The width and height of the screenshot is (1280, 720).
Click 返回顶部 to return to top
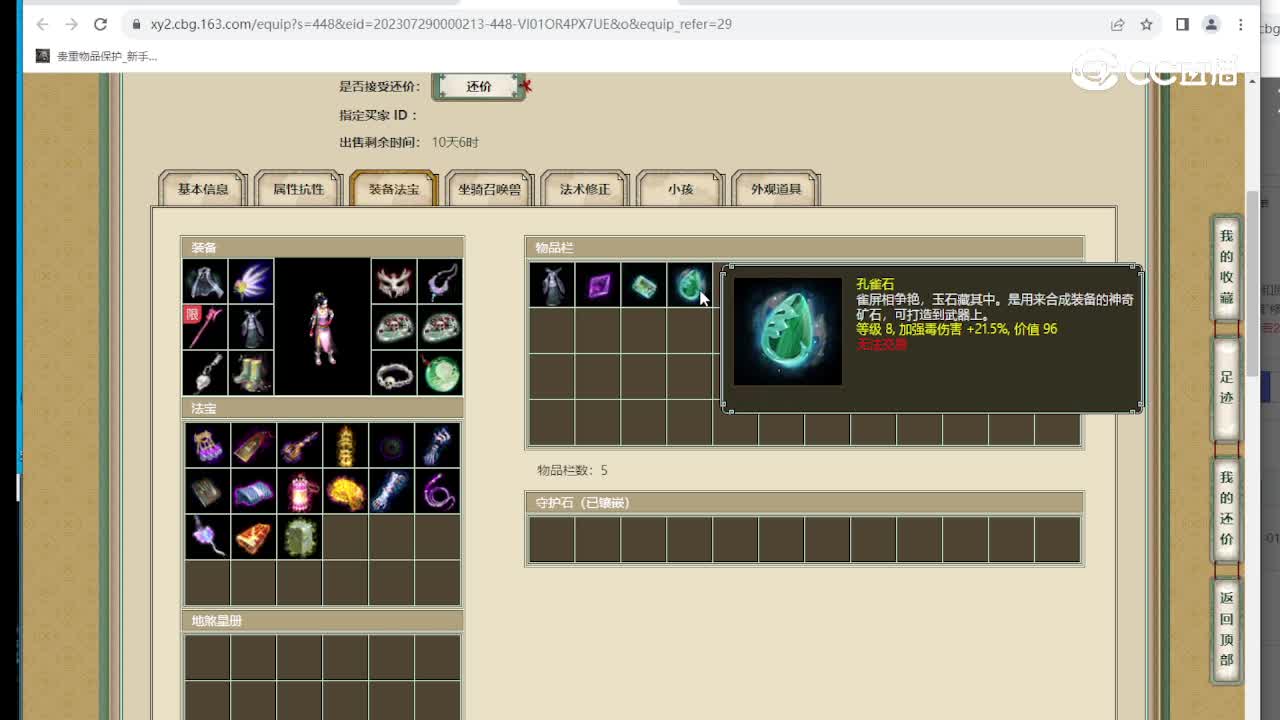1227,629
